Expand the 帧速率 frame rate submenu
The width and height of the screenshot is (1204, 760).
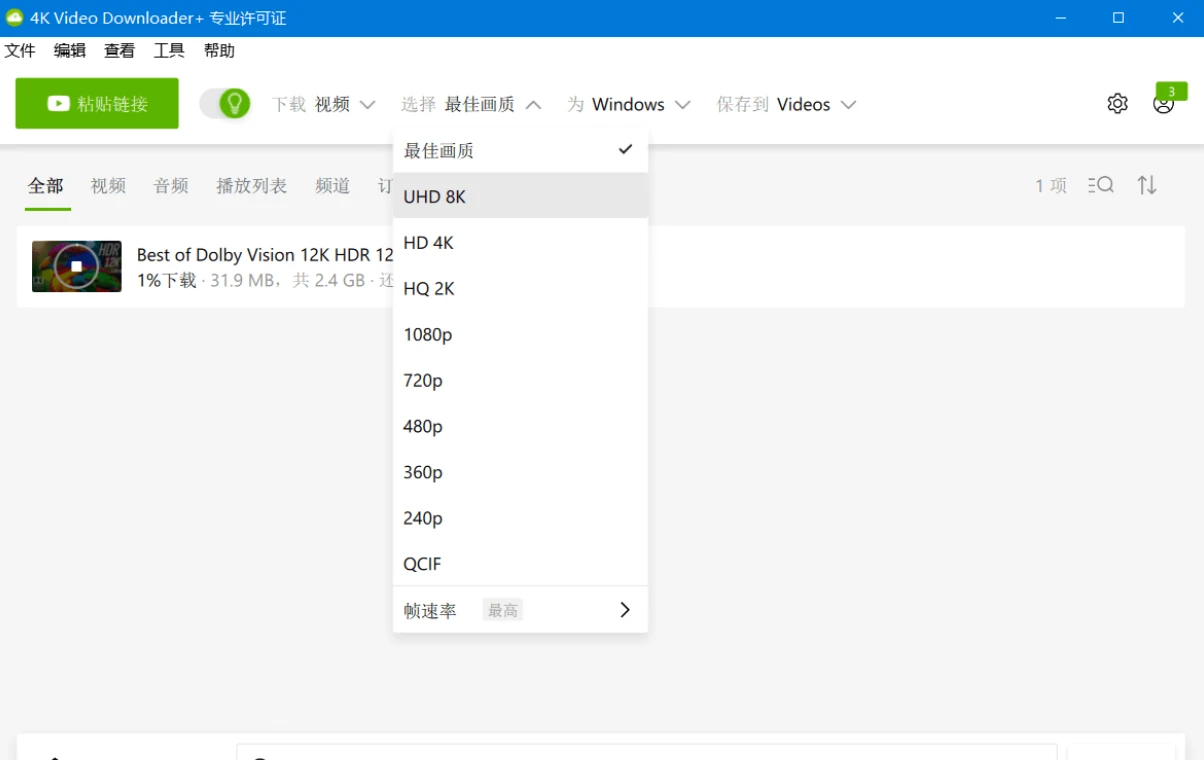430,610
